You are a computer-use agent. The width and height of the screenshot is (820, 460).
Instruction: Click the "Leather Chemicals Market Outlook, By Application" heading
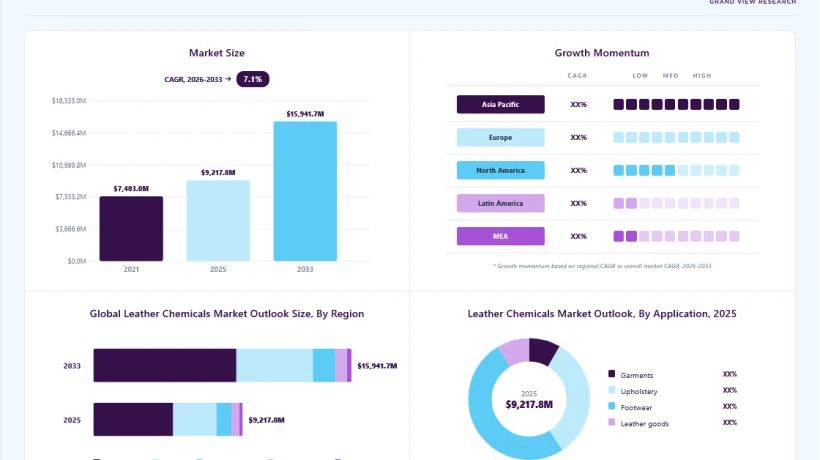602,314
